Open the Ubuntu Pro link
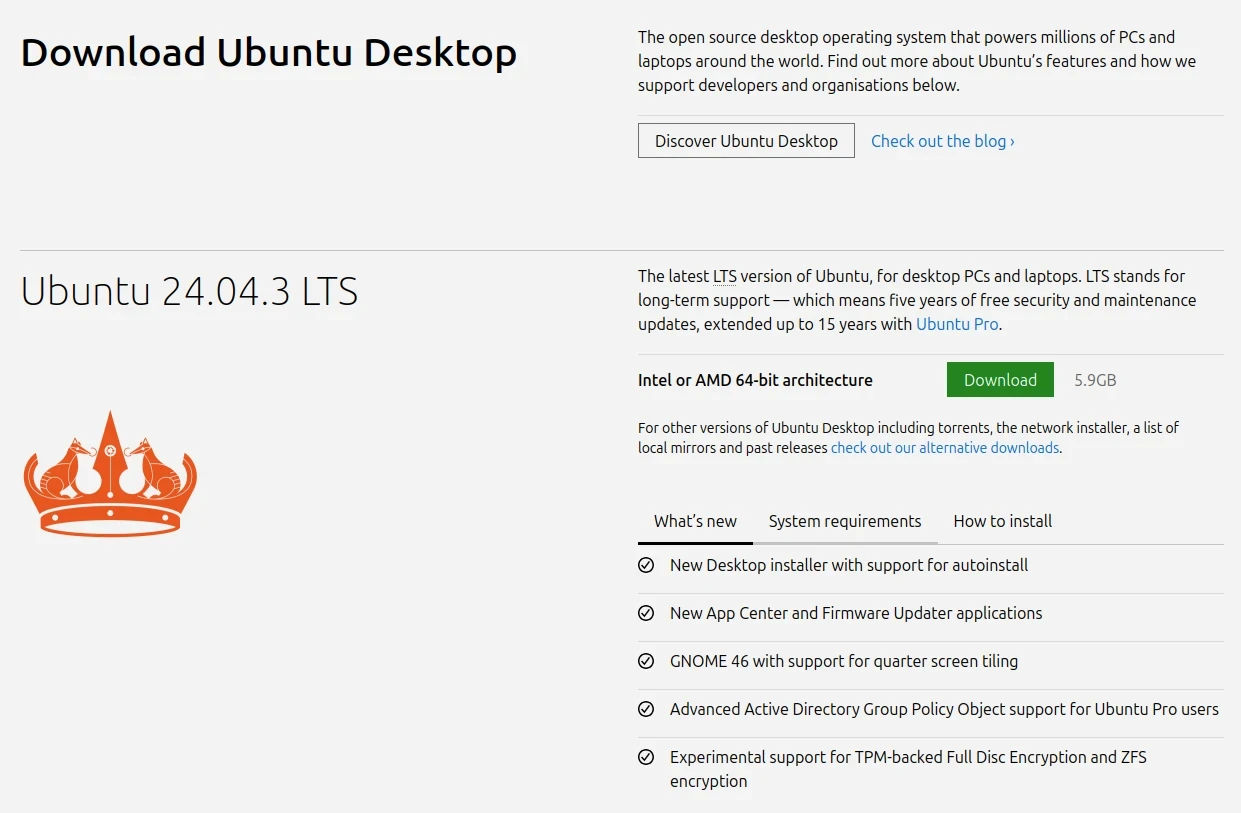This screenshot has height=813, width=1241. (957, 324)
